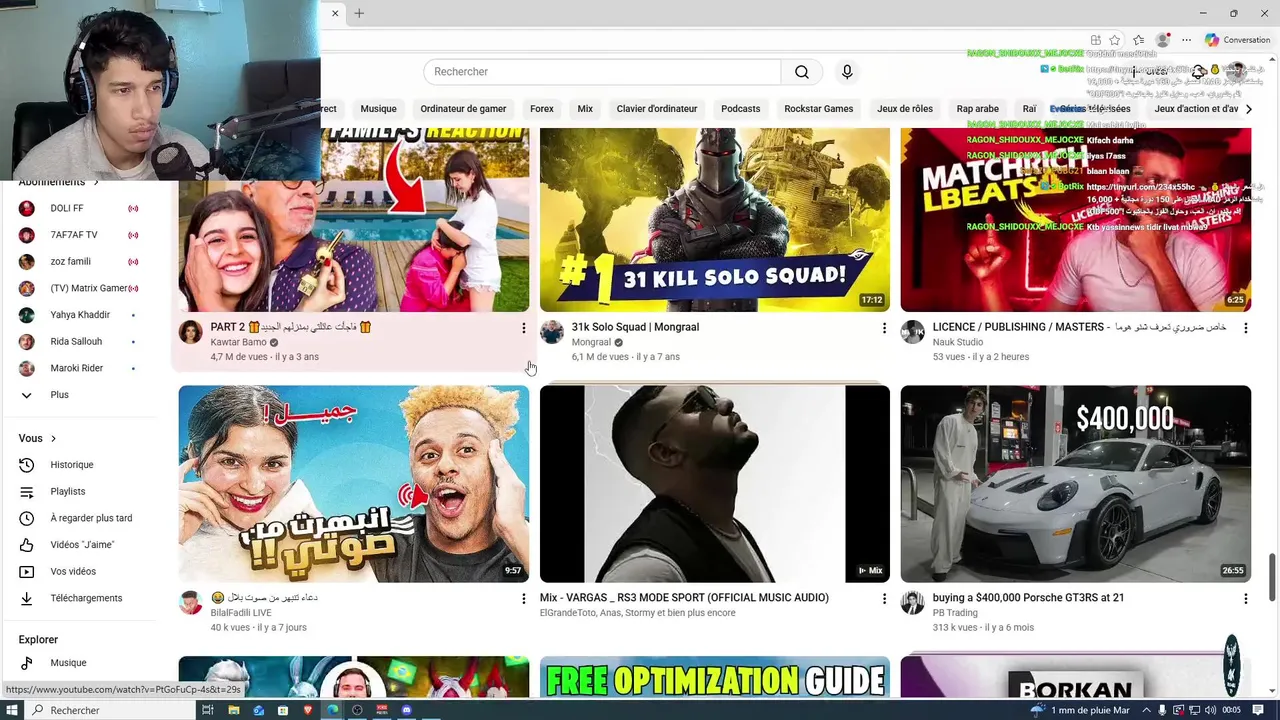The image size is (1280, 720).
Task: Open Mongraal channel avatar
Action: pos(551,333)
